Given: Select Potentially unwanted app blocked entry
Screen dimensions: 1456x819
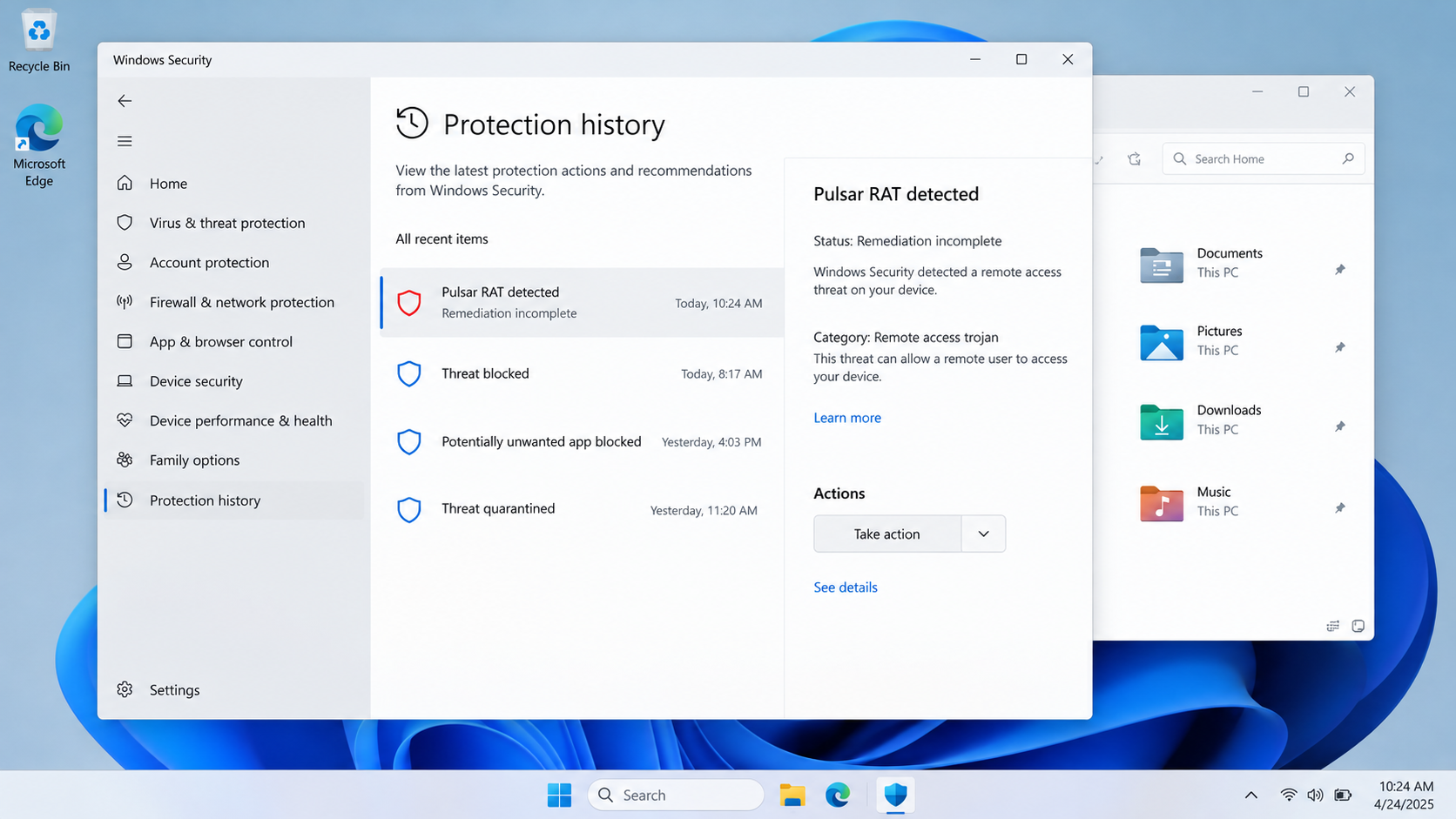Looking at the screenshot, I should pyautogui.click(x=583, y=442).
